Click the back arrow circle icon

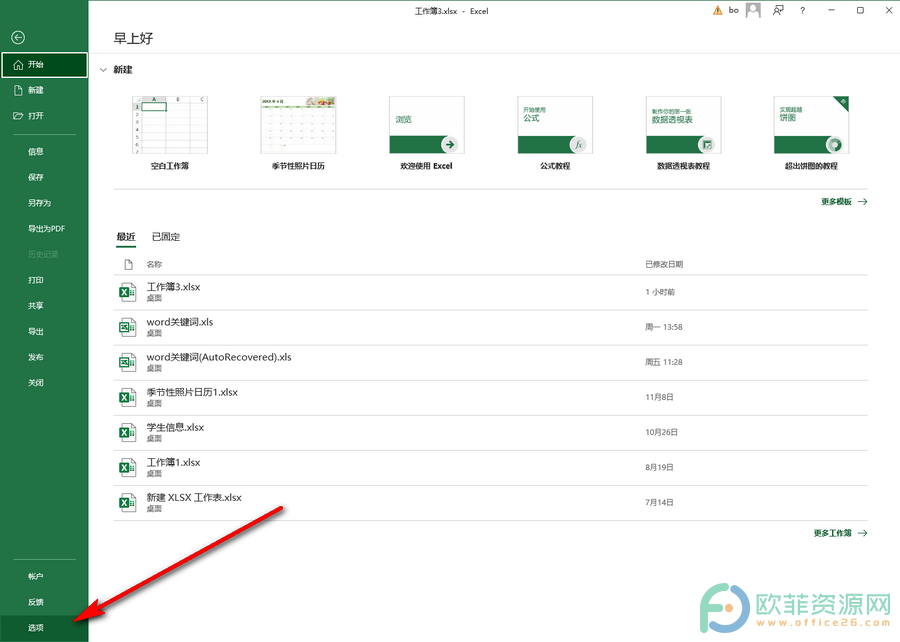pyautogui.click(x=18, y=37)
